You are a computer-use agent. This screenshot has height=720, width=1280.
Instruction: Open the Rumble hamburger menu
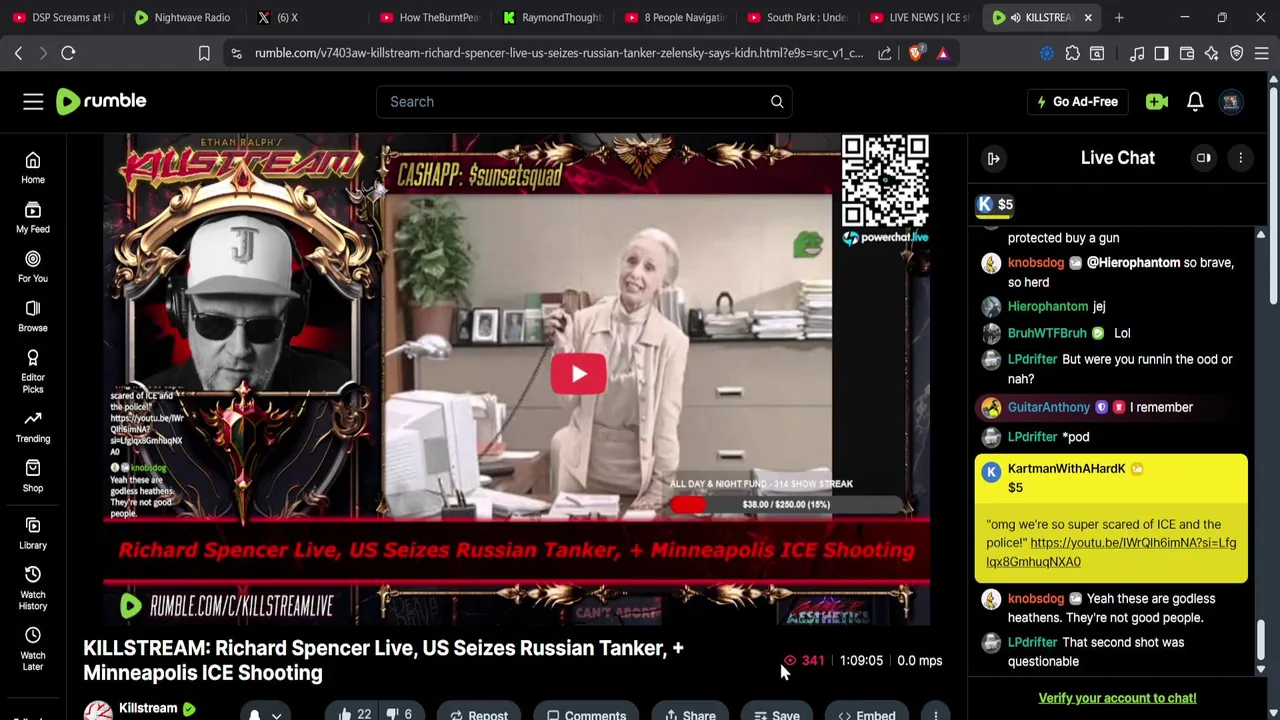click(33, 101)
